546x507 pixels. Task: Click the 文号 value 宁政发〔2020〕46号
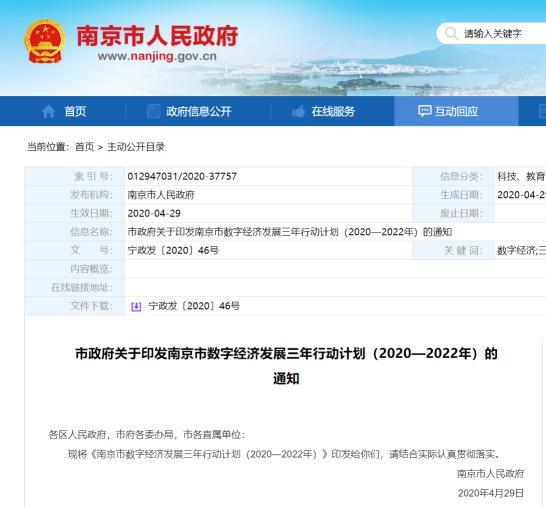(173, 250)
